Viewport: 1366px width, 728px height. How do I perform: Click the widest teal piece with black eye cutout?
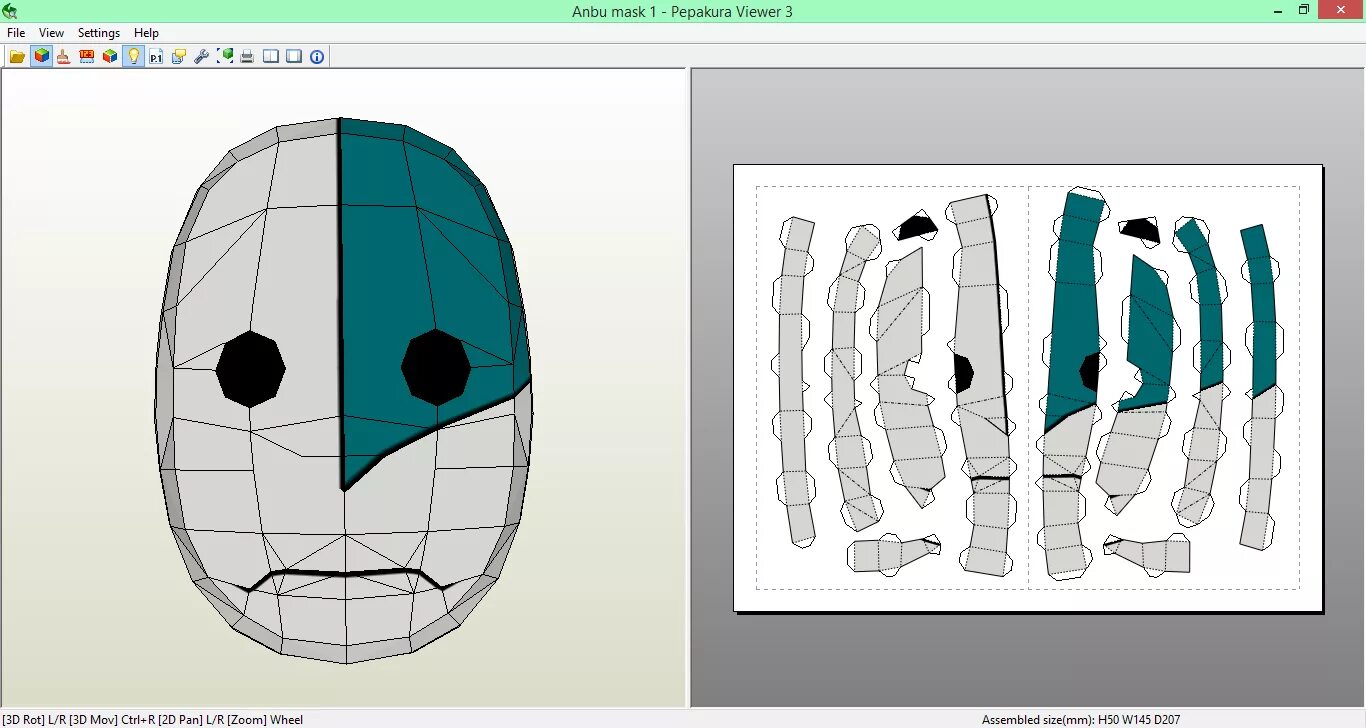[1075, 312]
